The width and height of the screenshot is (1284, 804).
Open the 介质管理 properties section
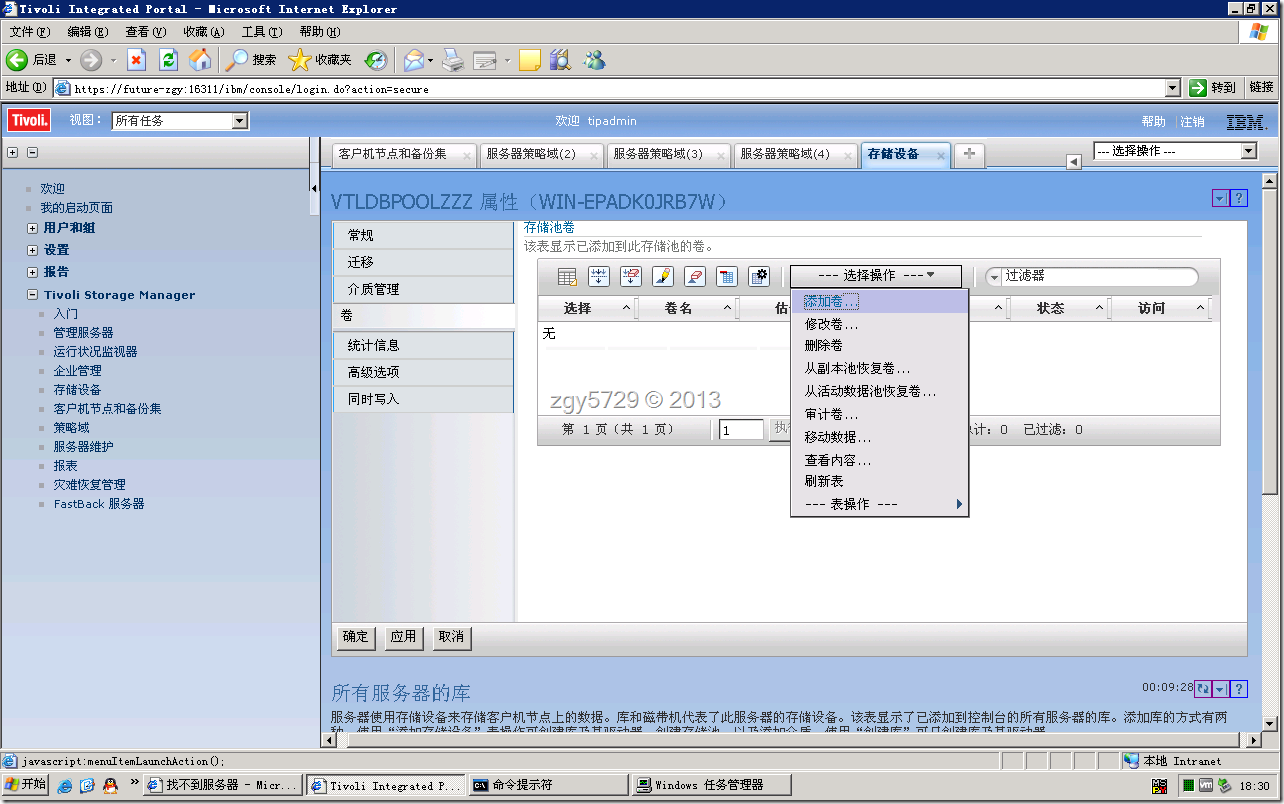tap(423, 289)
